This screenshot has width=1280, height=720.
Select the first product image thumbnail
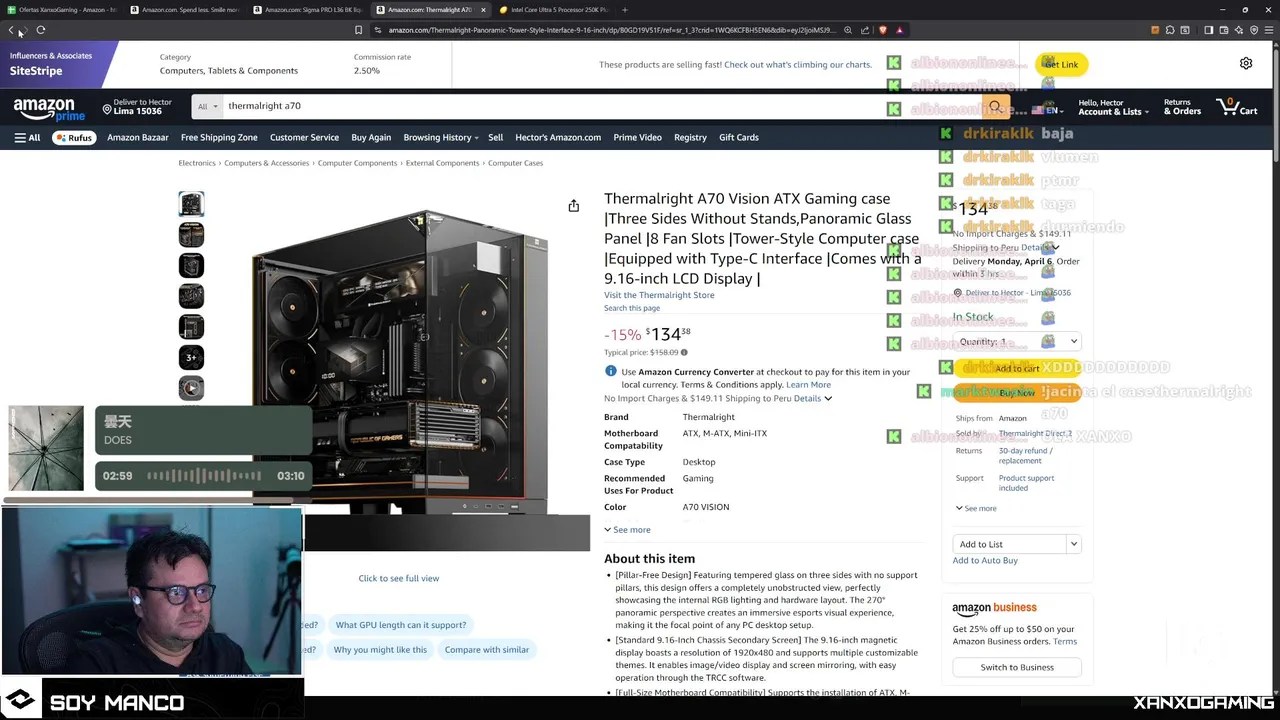pos(191,204)
